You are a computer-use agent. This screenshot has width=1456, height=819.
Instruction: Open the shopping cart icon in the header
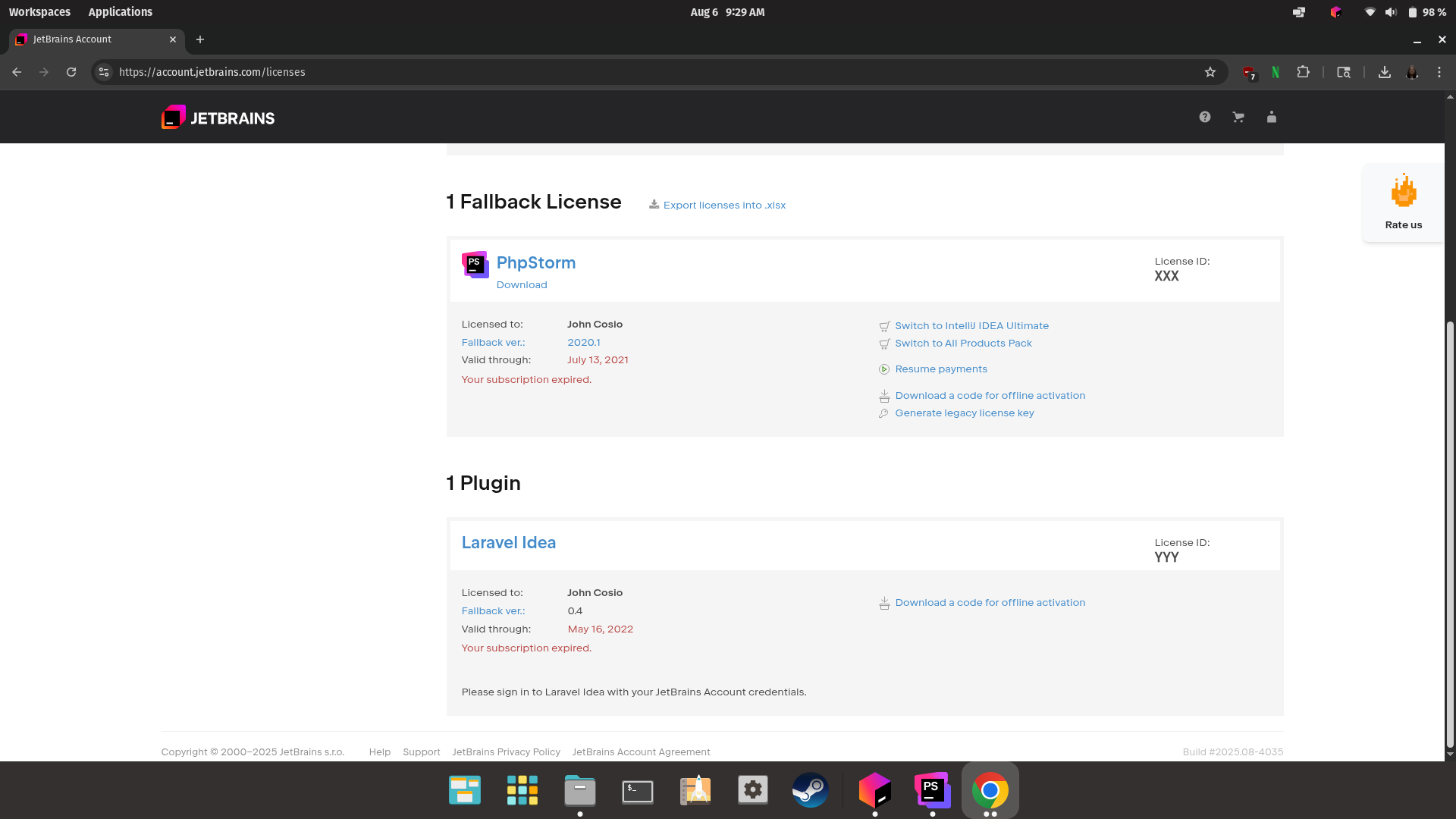(x=1238, y=117)
